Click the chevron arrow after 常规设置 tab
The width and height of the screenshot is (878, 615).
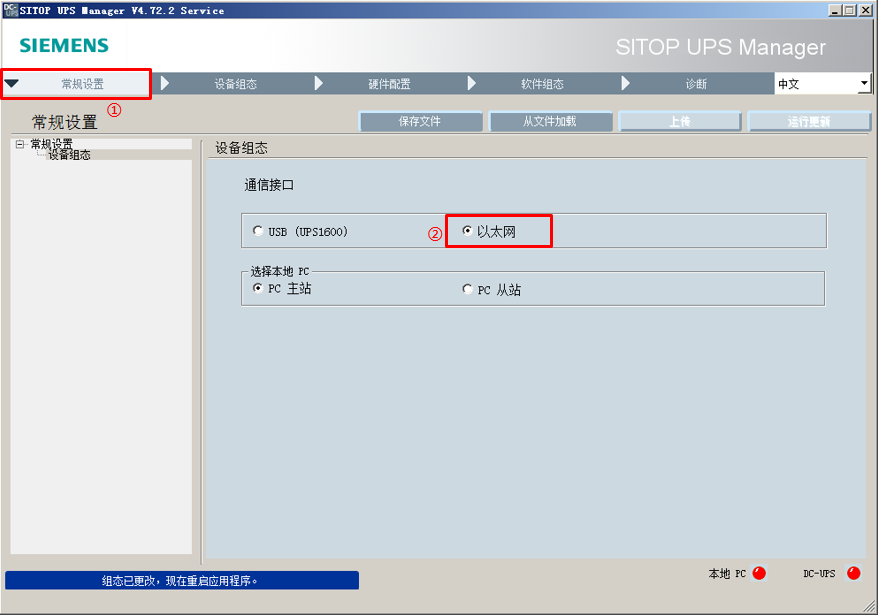point(165,84)
